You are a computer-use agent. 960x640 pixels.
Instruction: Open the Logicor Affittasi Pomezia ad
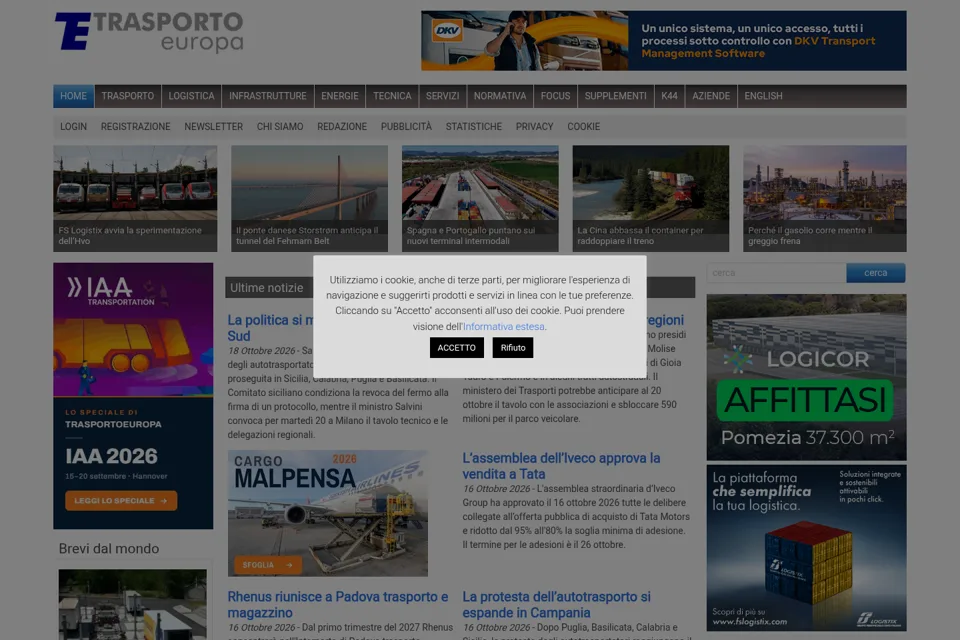pos(806,377)
